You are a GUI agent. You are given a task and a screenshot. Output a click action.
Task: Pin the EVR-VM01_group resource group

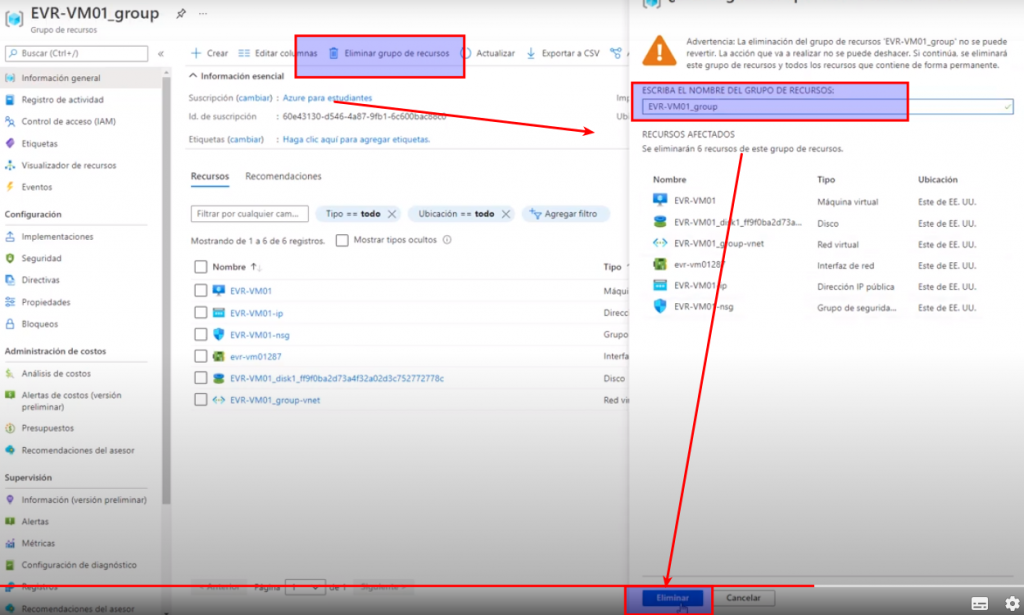(181, 13)
